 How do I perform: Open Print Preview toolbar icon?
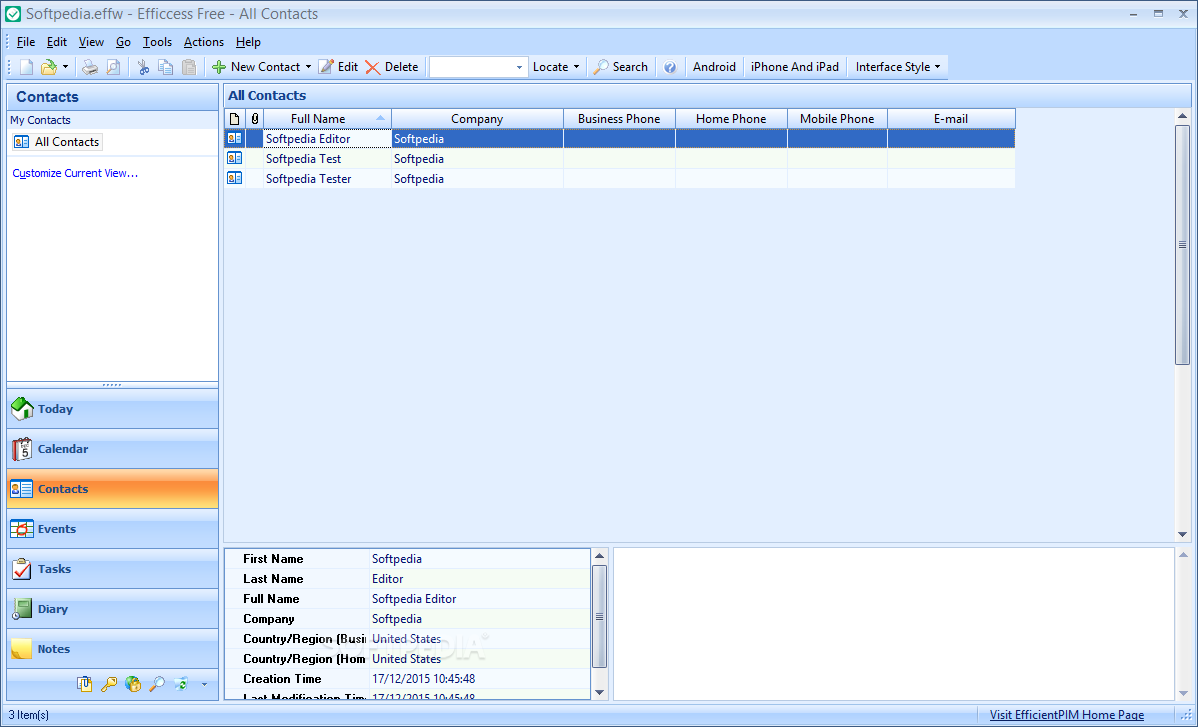tap(113, 67)
